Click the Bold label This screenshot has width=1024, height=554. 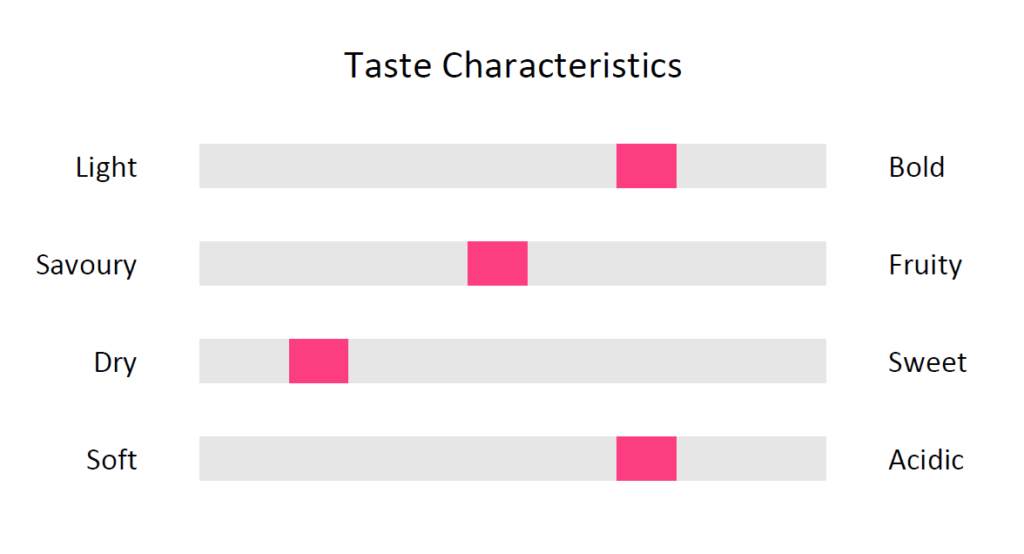tap(916, 167)
